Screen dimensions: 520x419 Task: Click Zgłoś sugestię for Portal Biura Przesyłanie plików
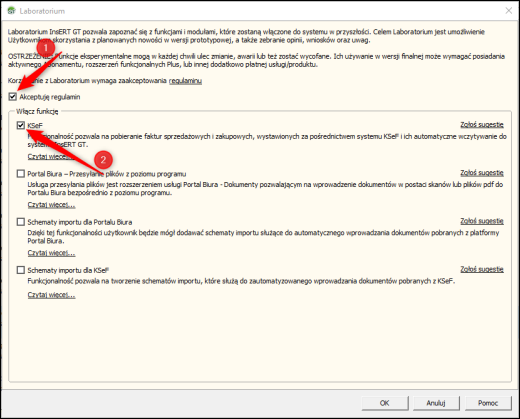(482, 173)
